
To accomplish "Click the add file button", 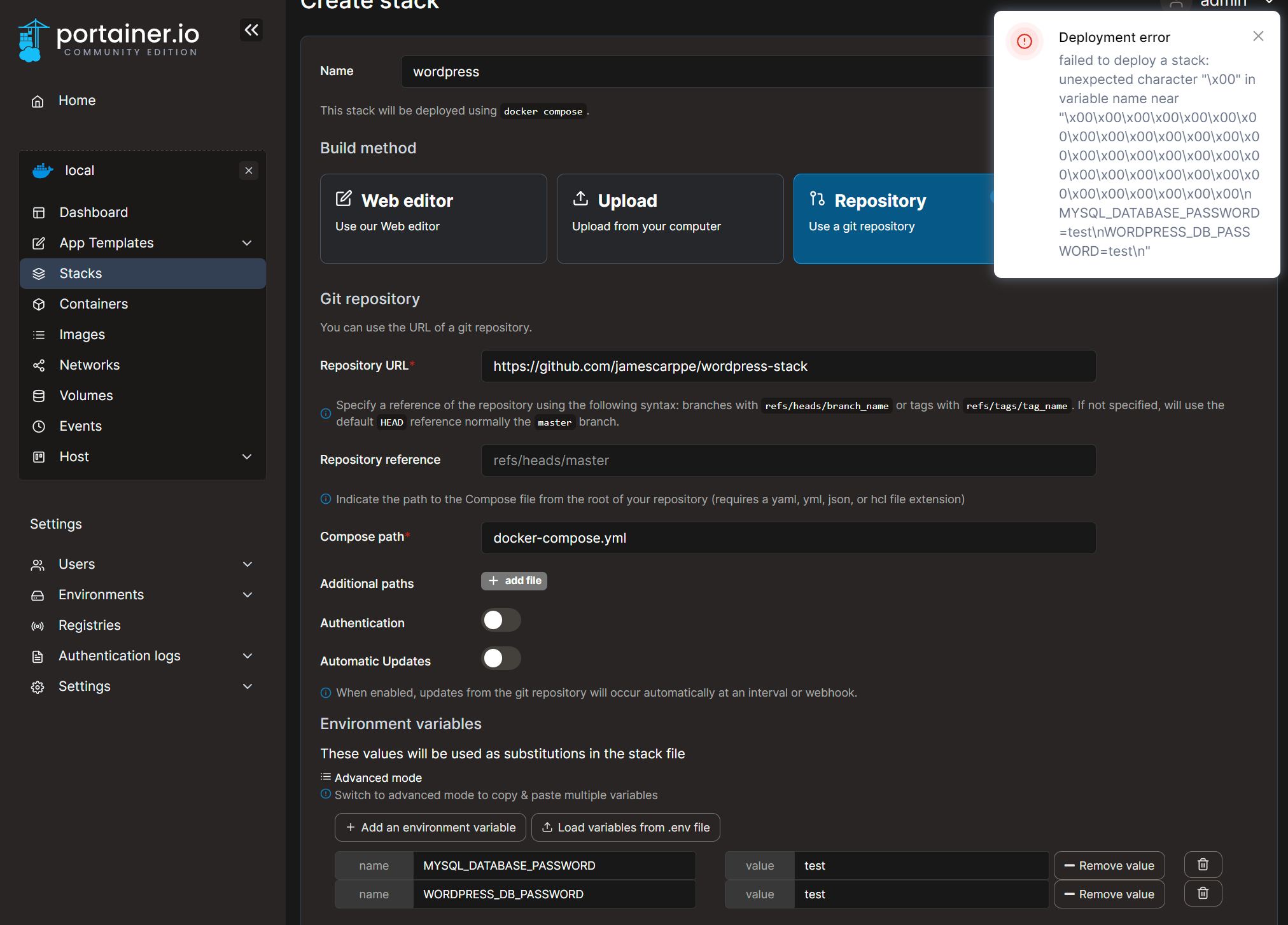I will point(514,581).
